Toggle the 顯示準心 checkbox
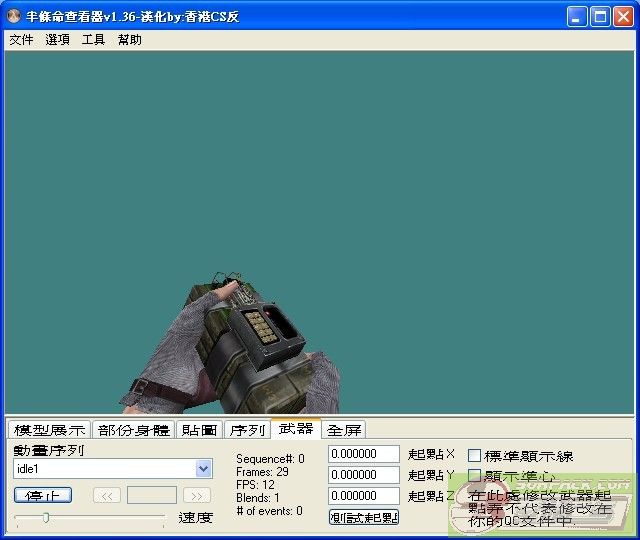This screenshot has height=540, width=640. pyautogui.click(x=475, y=476)
